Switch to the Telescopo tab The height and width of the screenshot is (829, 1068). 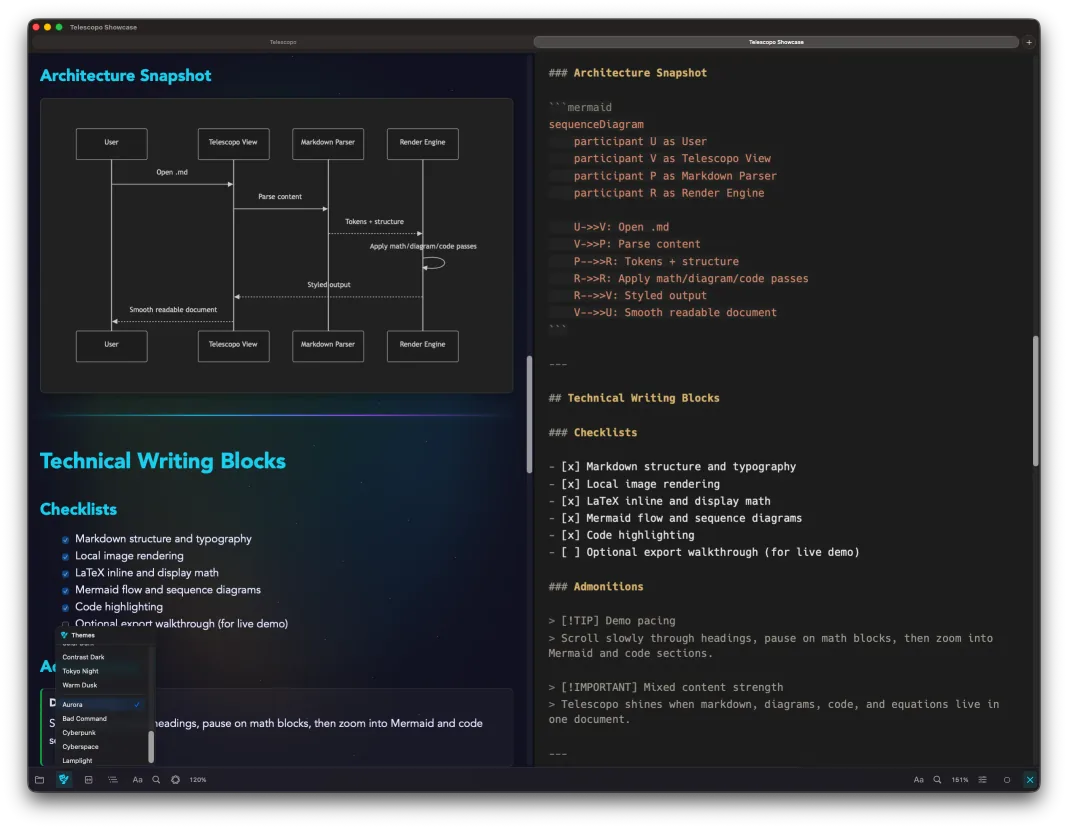[x=283, y=42]
